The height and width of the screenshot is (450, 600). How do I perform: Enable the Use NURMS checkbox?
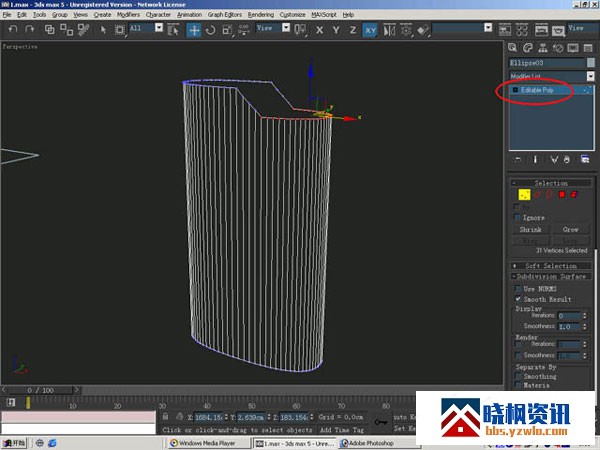pos(518,288)
